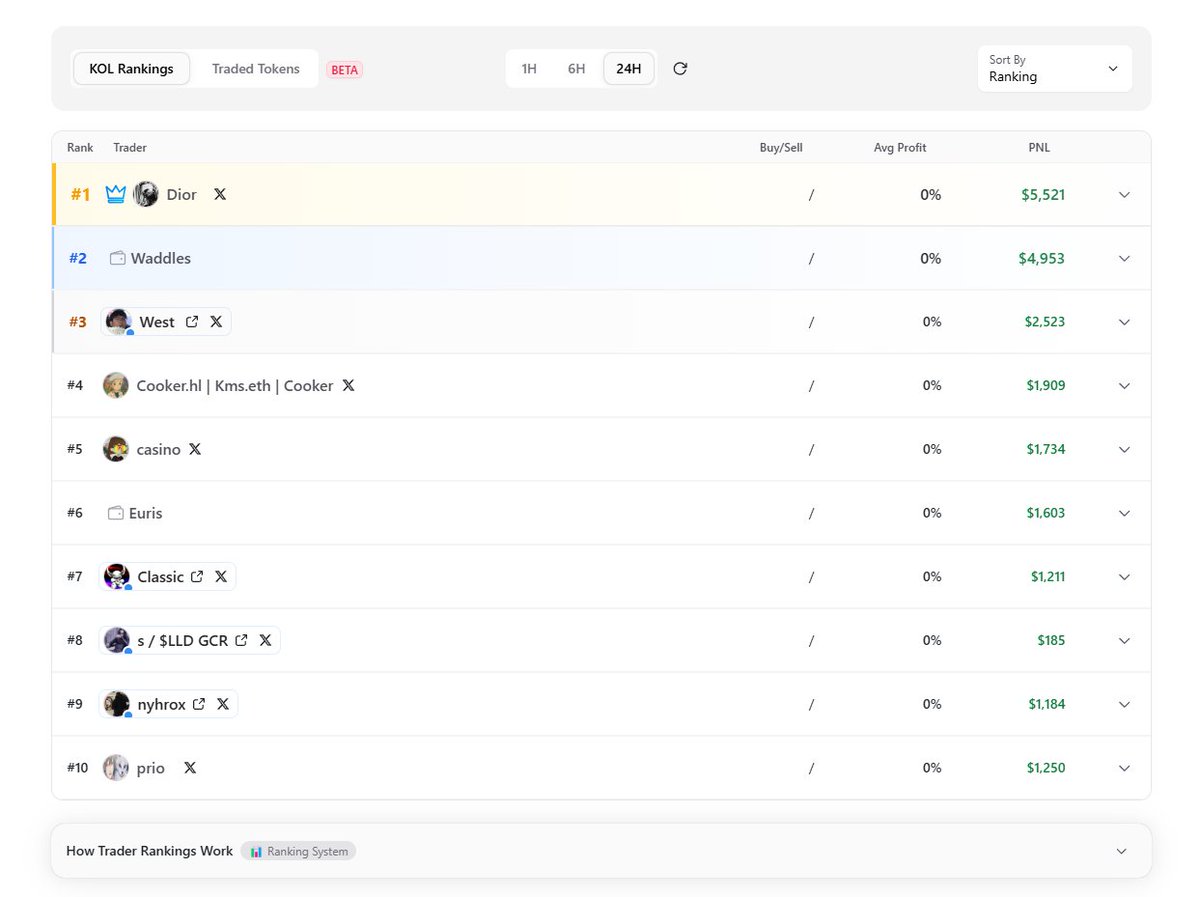The image size is (1200, 897).
Task: Expand West's row details chevron
Action: pyautogui.click(x=1125, y=322)
